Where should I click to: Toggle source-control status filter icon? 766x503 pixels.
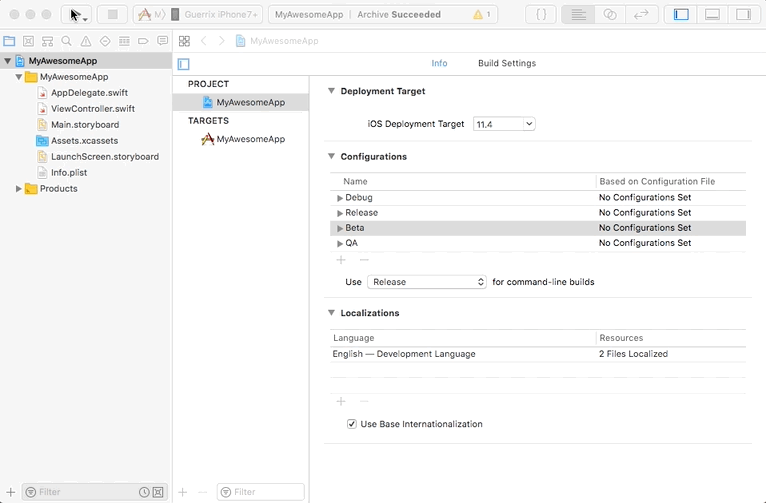point(158,492)
